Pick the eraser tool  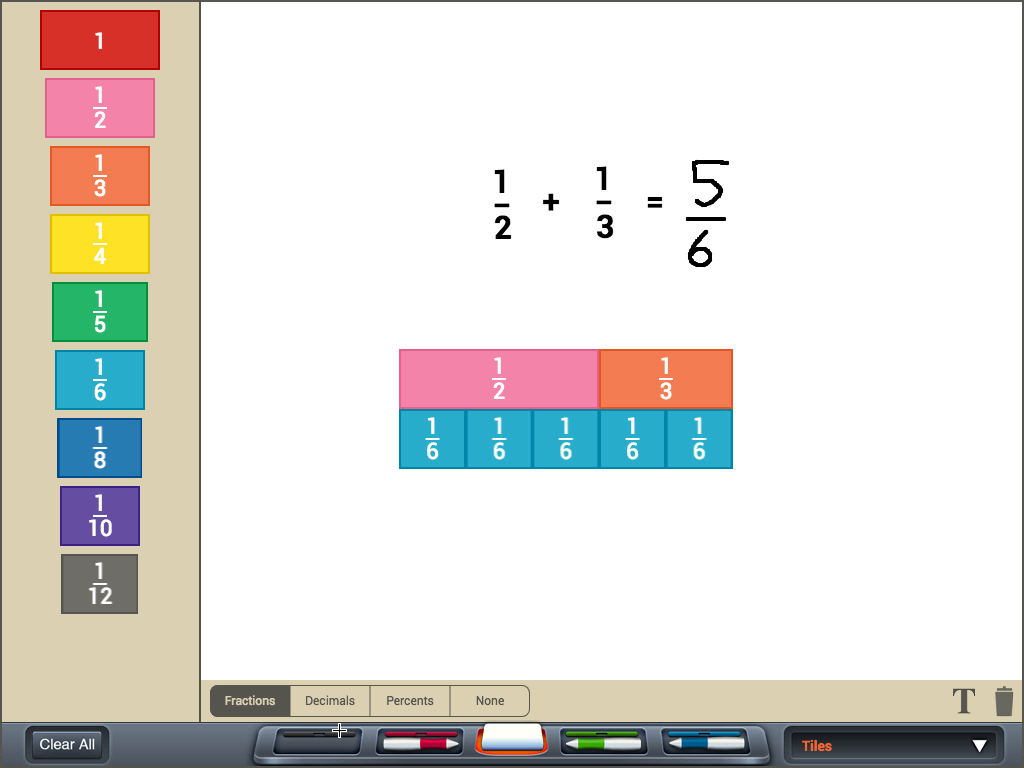click(x=512, y=739)
